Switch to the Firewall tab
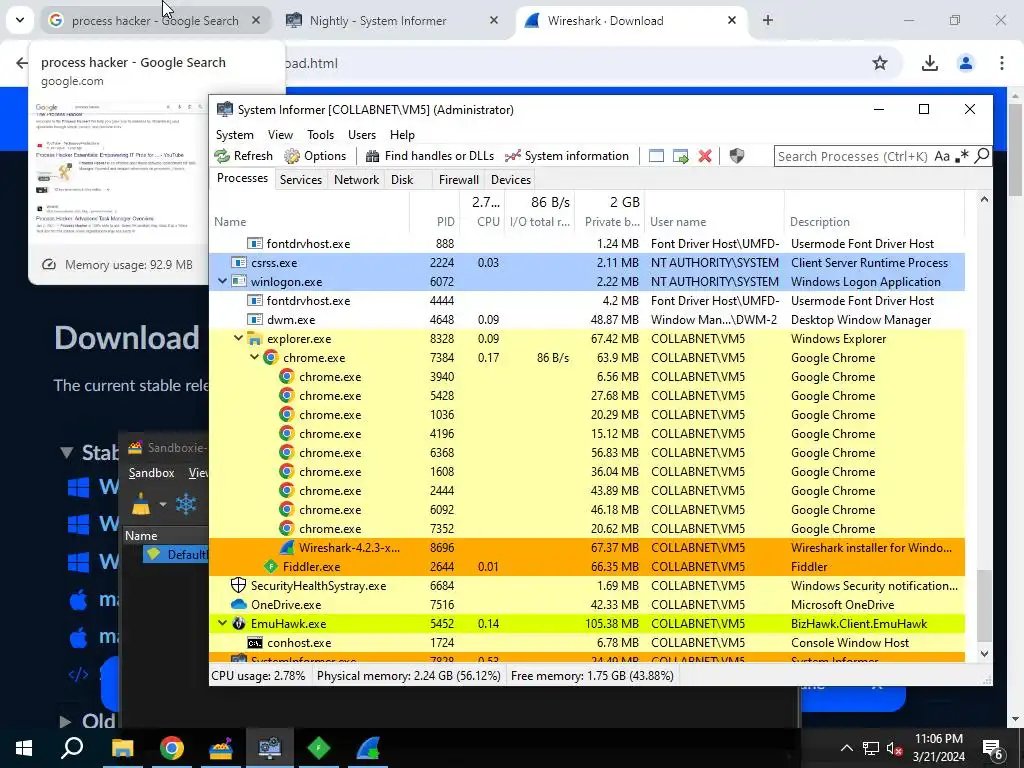 (458, 180)
